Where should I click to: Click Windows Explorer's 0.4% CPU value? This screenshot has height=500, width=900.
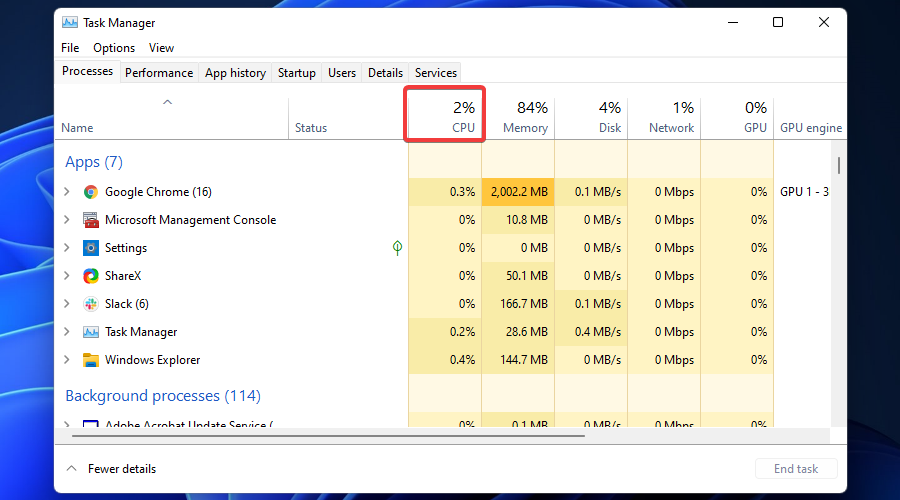[x=462, y=360]
